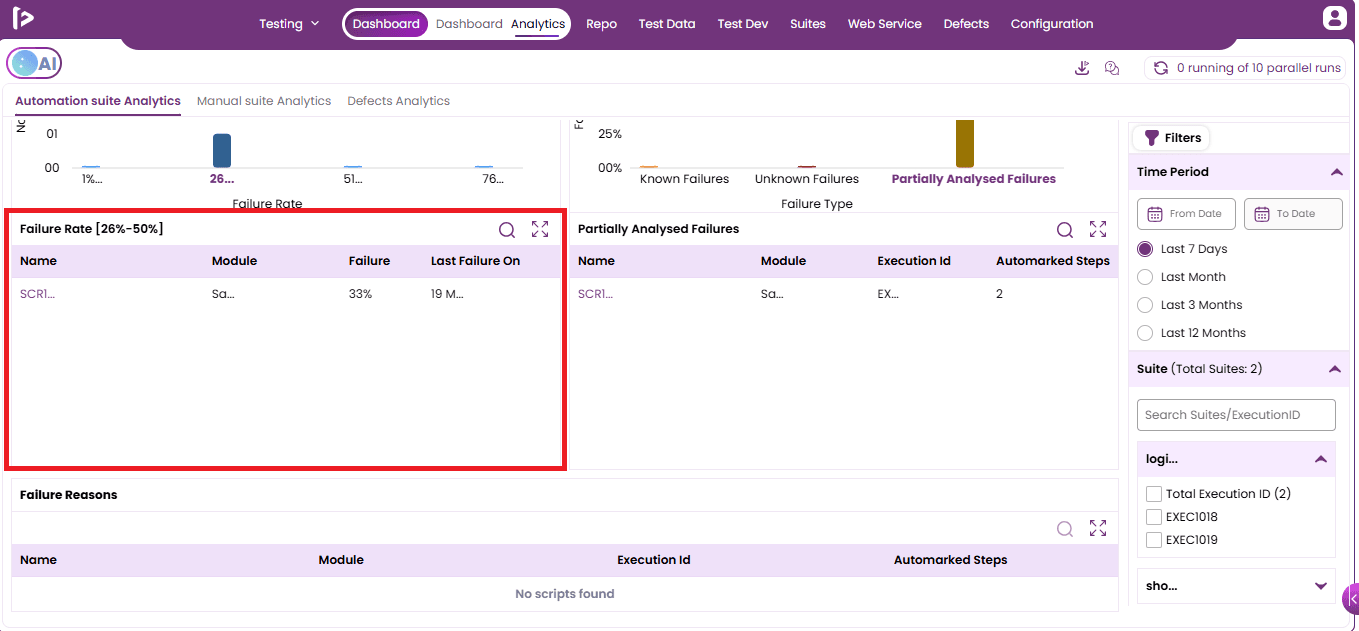Expand the sho... suite group
This screenshot has height=631, width=1359.
tap(1321, 586)
